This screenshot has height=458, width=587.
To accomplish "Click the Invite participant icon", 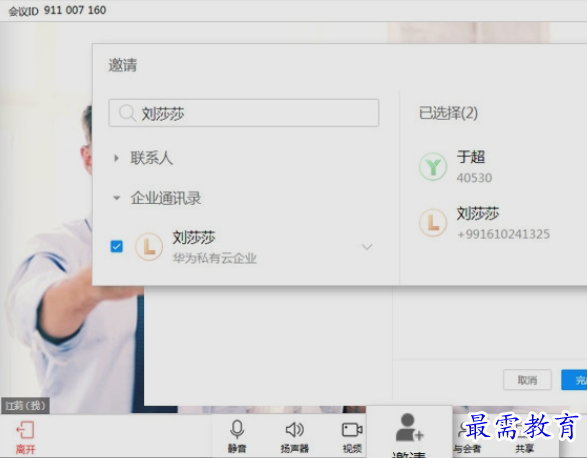I will tap(409, 428).
